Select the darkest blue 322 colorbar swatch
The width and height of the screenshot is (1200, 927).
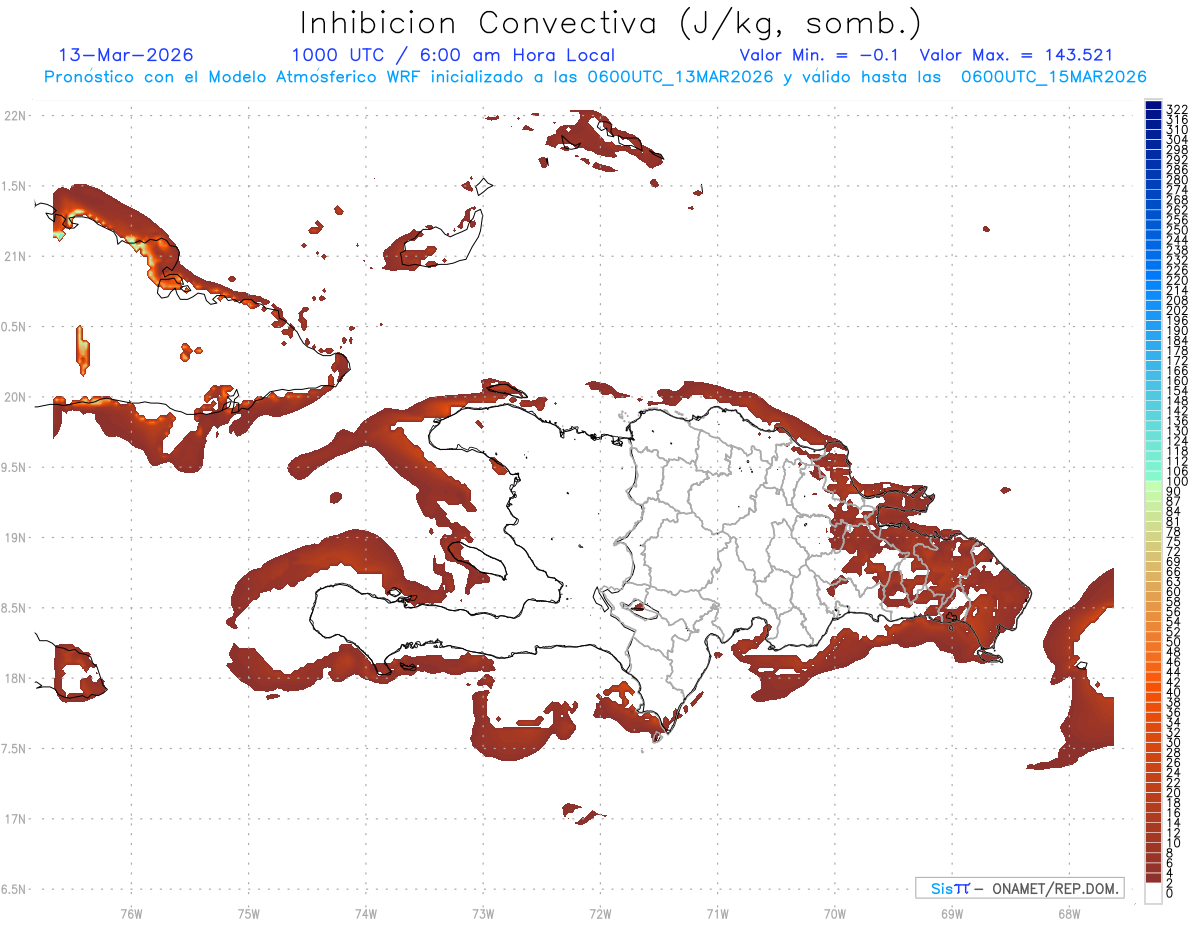point(1153,106)
